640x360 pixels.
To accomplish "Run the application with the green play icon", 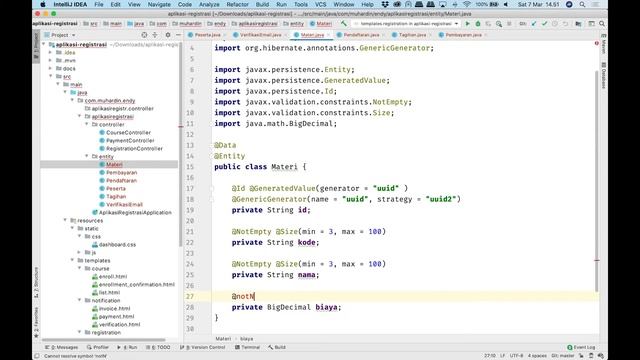I will click(x=468, y=24).
